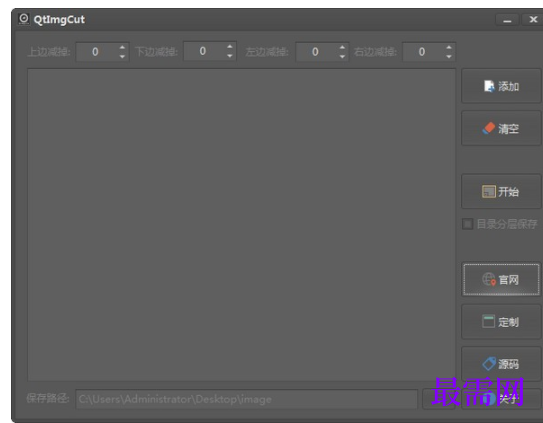543x423 pixels.
Task: Decrease the 上边减掉 value with down arrow
Action: click(x=122, y=56)
